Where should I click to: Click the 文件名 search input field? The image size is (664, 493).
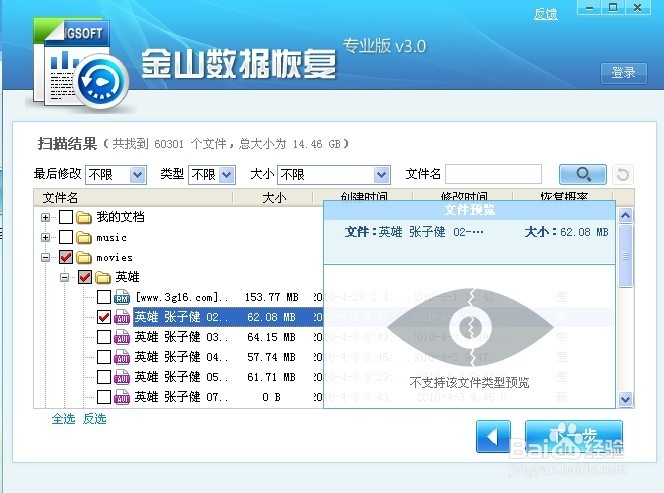pos(493,174)
